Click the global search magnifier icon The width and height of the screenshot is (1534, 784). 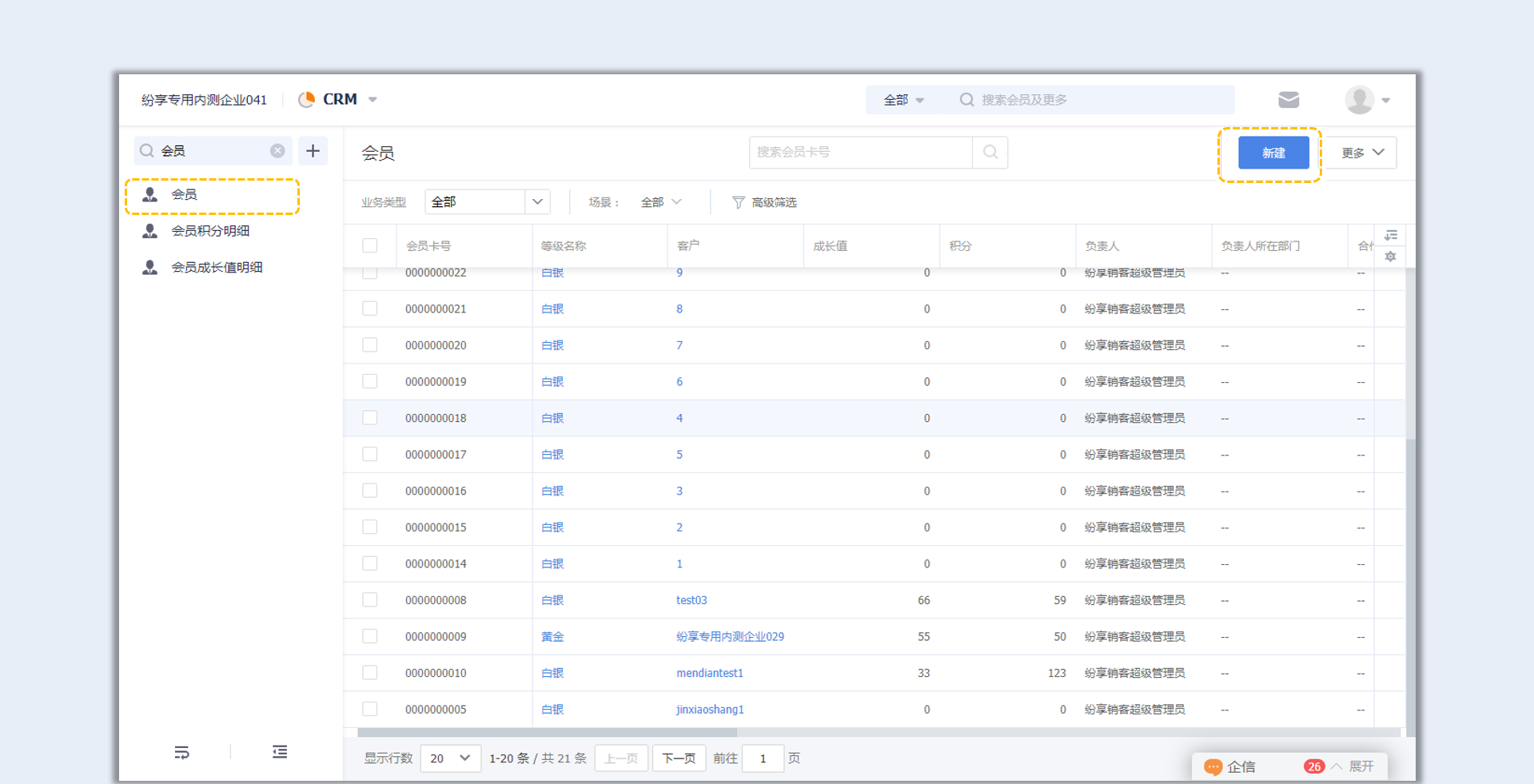(966, 100)
